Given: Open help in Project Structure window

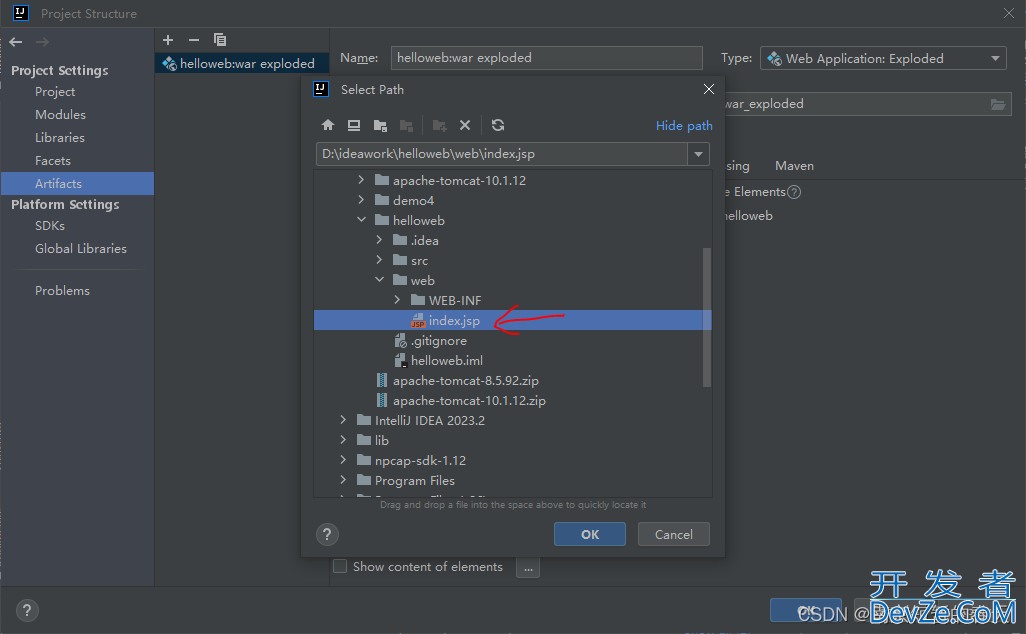Looking at the screenshot, I should 27,610.
